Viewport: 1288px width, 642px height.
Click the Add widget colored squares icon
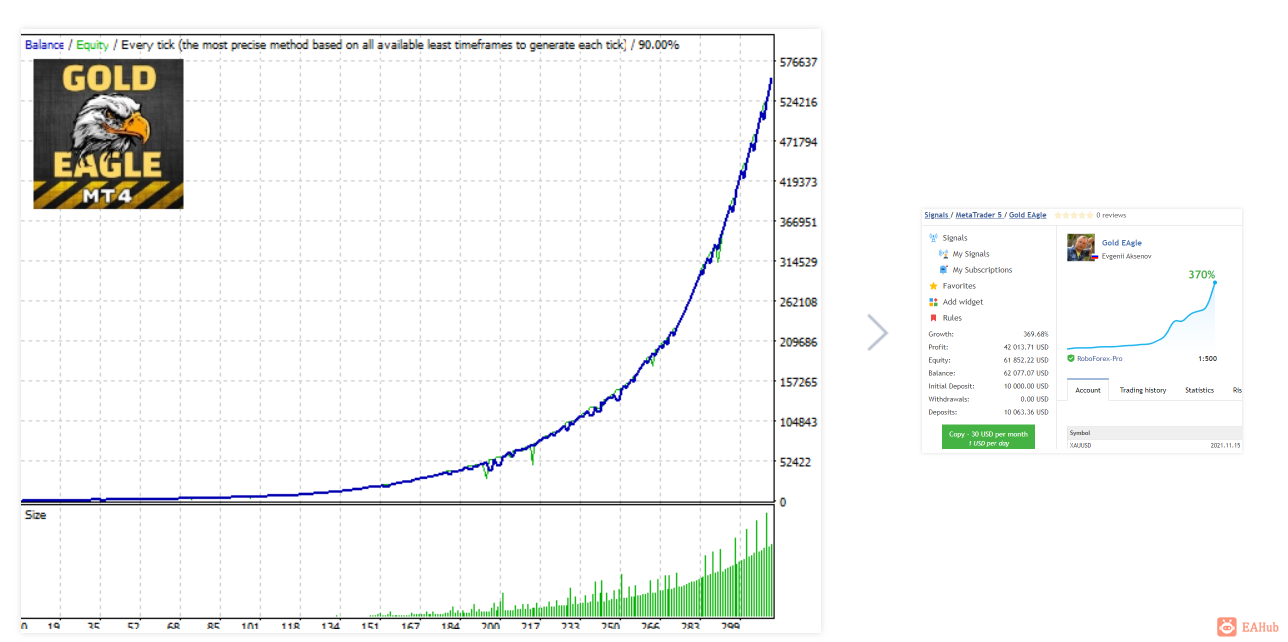pos(933,302)
